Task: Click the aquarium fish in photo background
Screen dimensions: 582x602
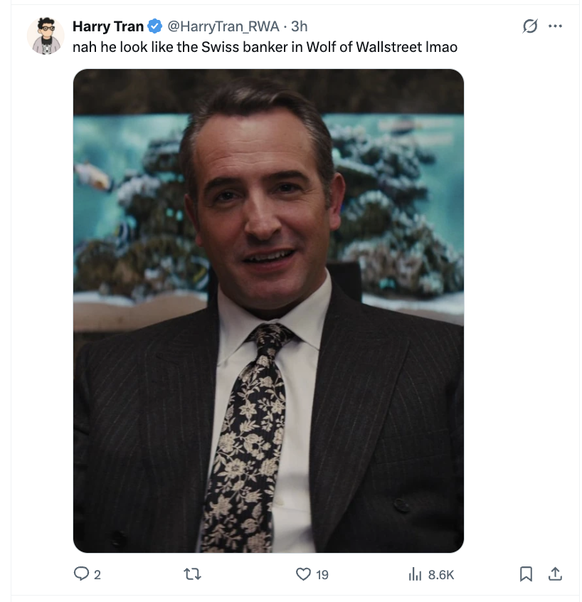Action: point(93,176)
